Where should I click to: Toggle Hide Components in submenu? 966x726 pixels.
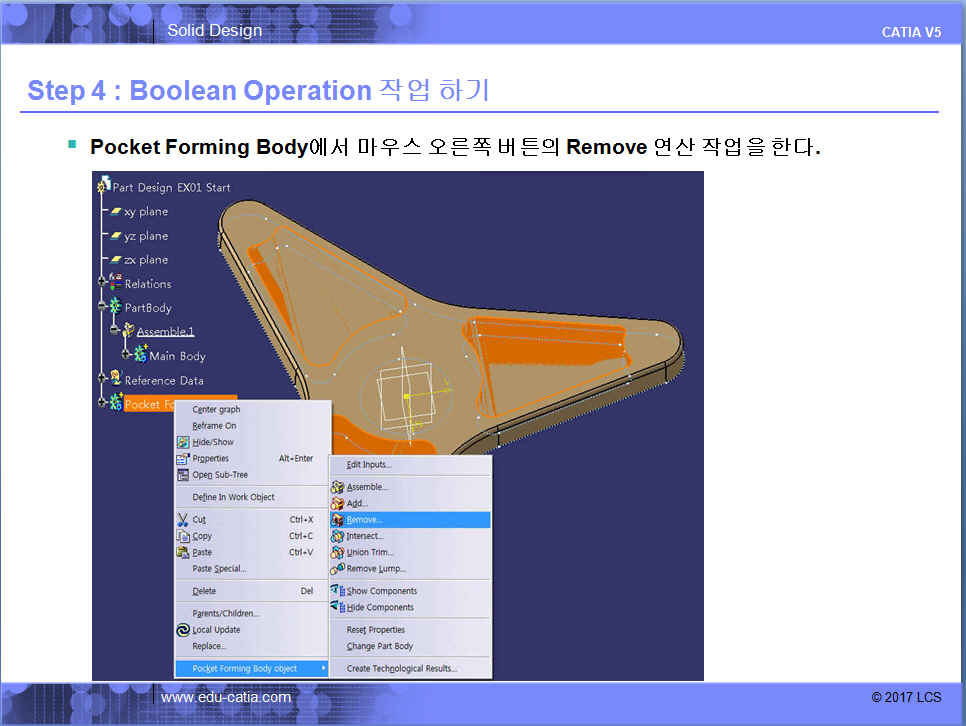[379, 607]
